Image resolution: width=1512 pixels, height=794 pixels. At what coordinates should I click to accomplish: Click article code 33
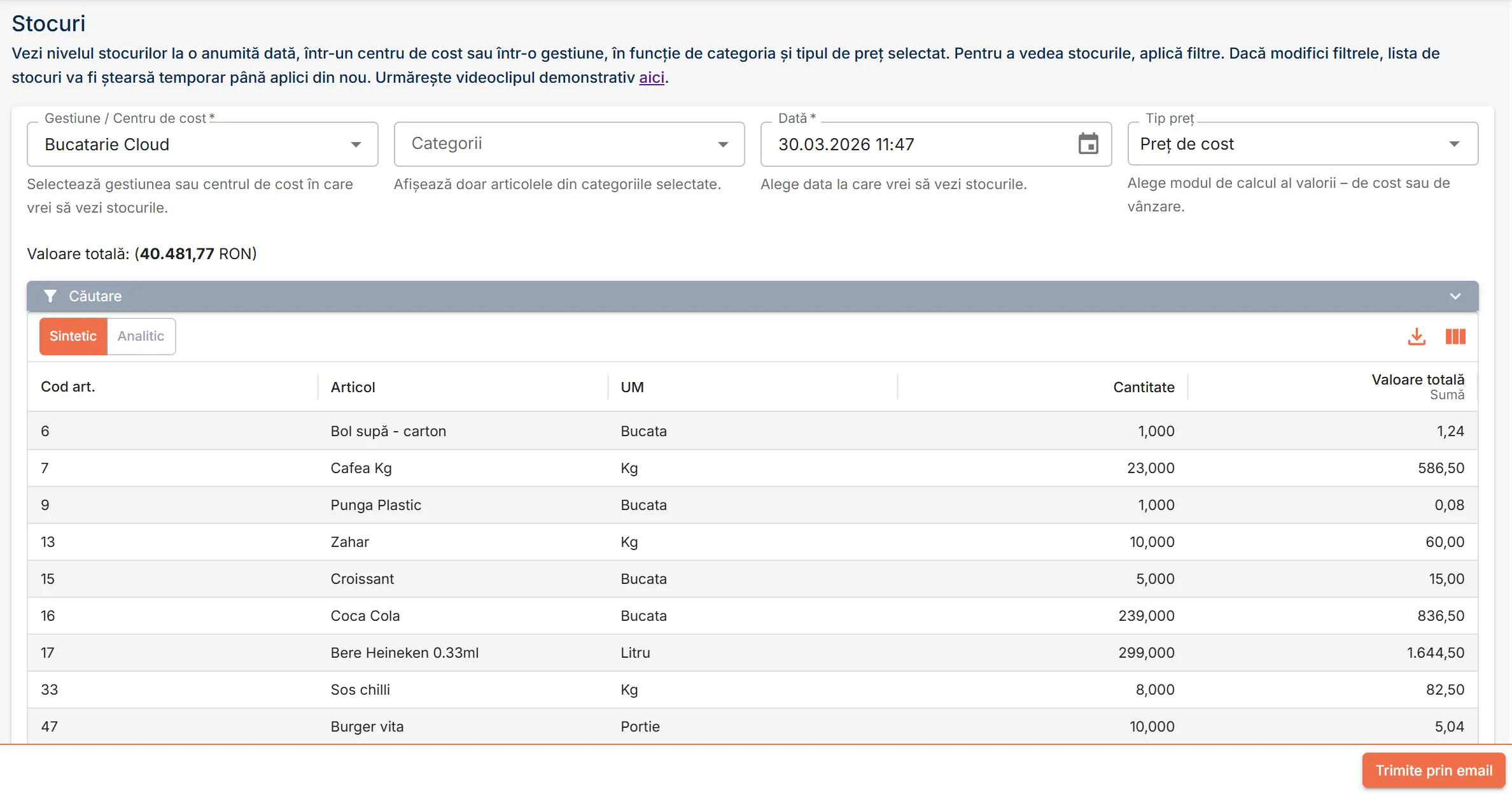click(x=49, y=690)
